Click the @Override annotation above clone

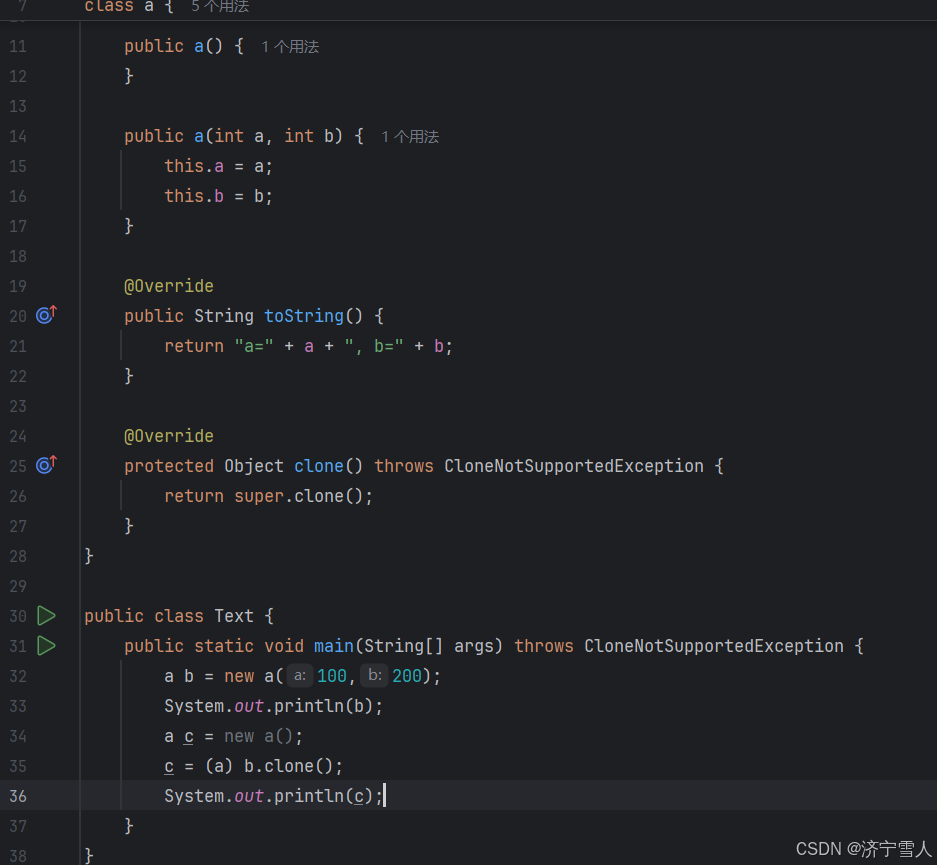[x=169, y=435]
